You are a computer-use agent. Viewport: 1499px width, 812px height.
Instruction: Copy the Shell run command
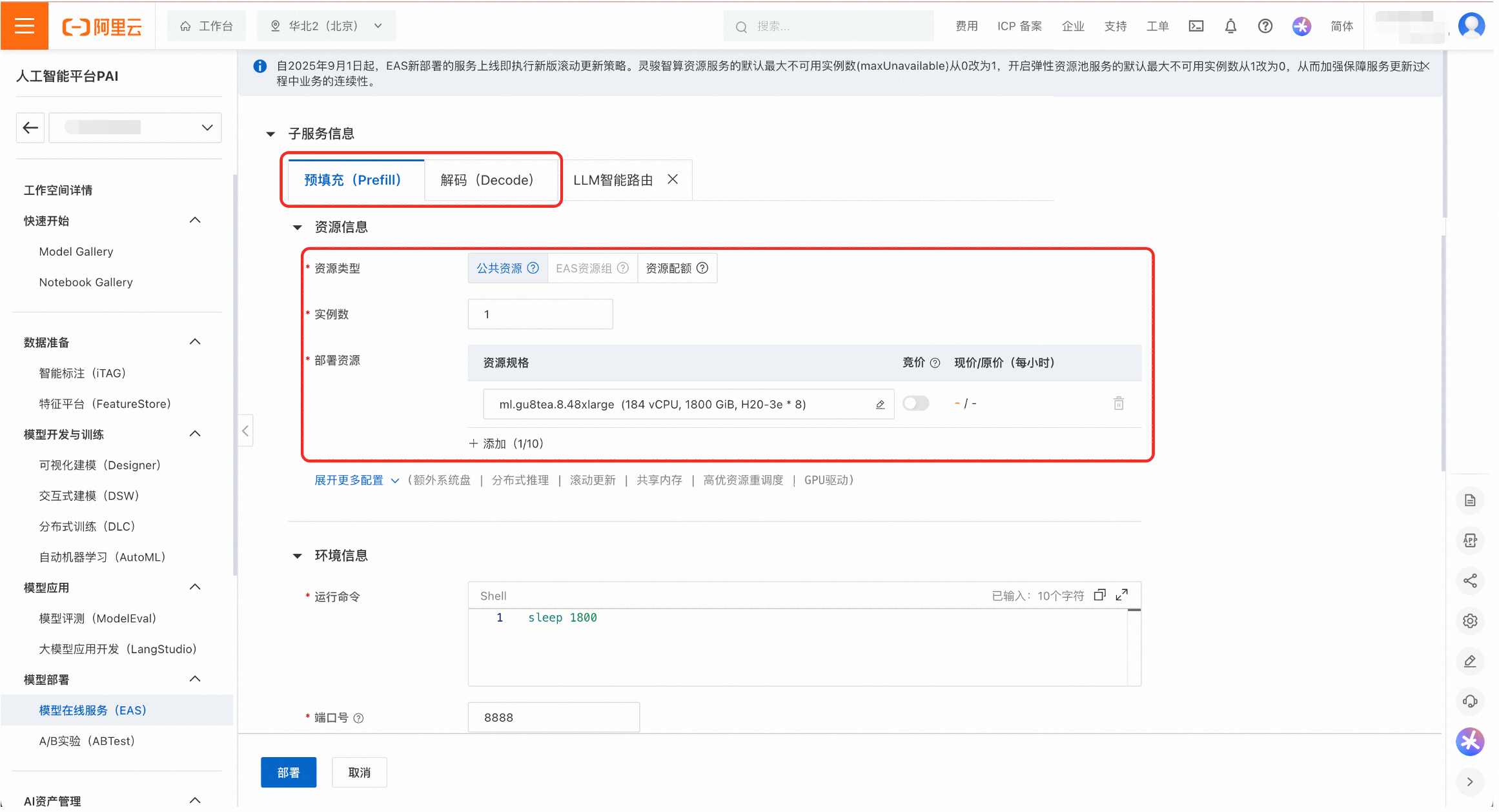(x=1099, y=595)
